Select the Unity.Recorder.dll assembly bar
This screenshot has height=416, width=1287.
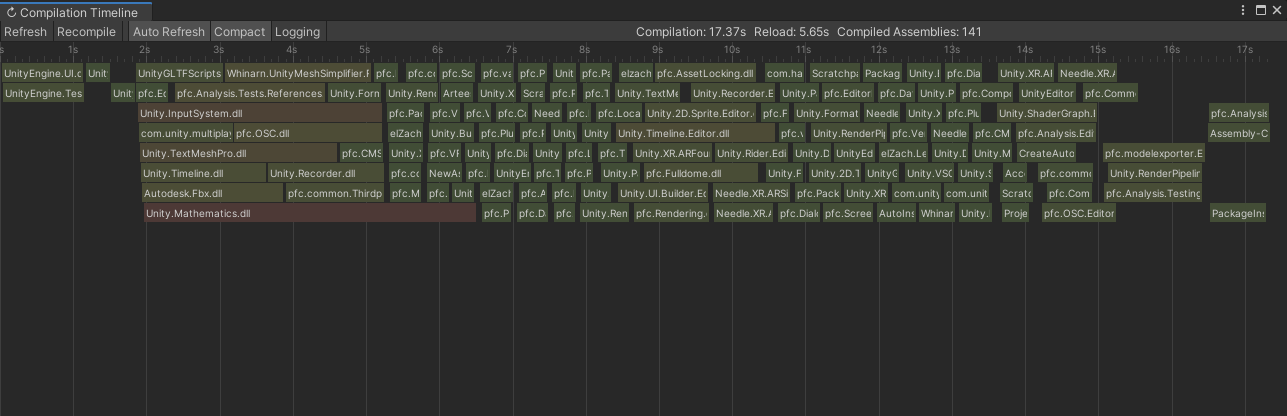pyautogui.click(x=326, y=173)
